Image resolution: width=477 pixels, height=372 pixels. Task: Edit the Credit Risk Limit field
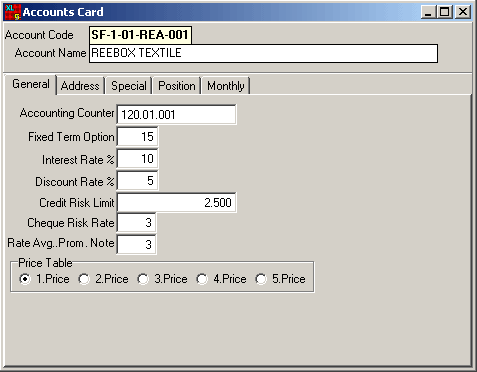click(x=176, y=202)
